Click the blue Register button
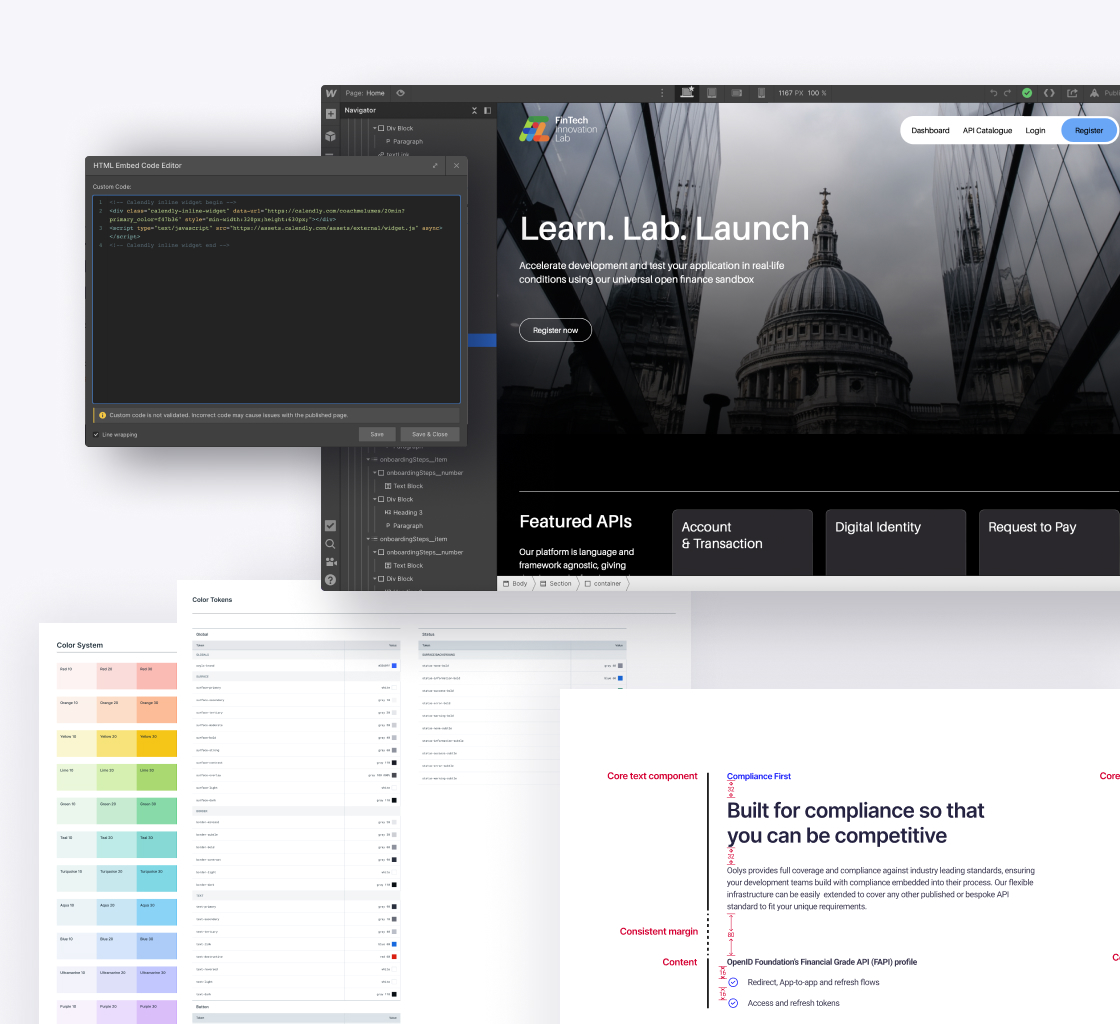 [1089, 131]
